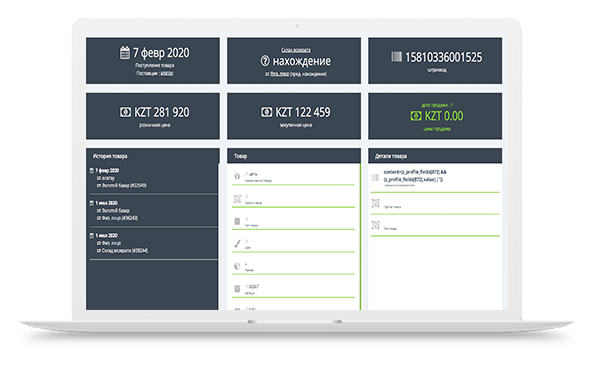The image size is (595, 371).
Task: Select Золотой базар under the first 1 июл 2020 entry
Action: click(x=116, y=211)
